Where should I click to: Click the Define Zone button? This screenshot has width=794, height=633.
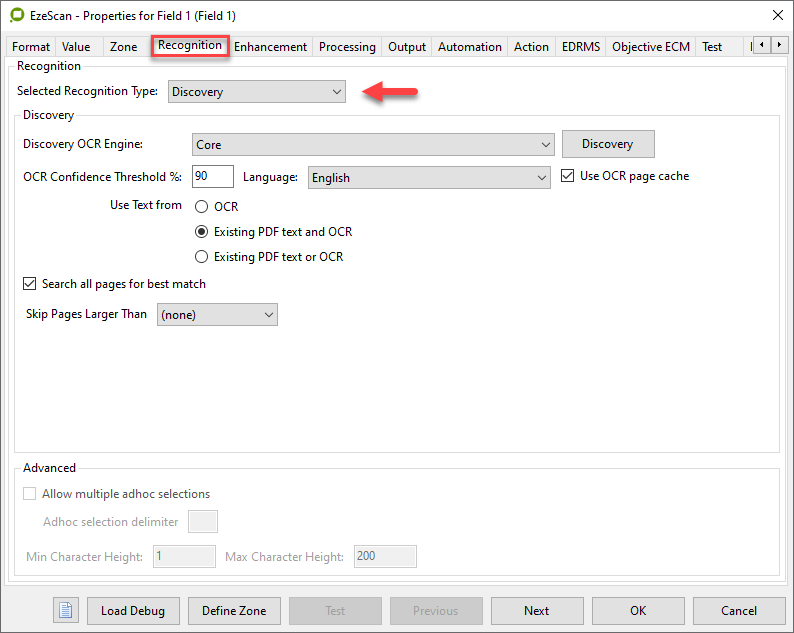(x=233, y=610)
